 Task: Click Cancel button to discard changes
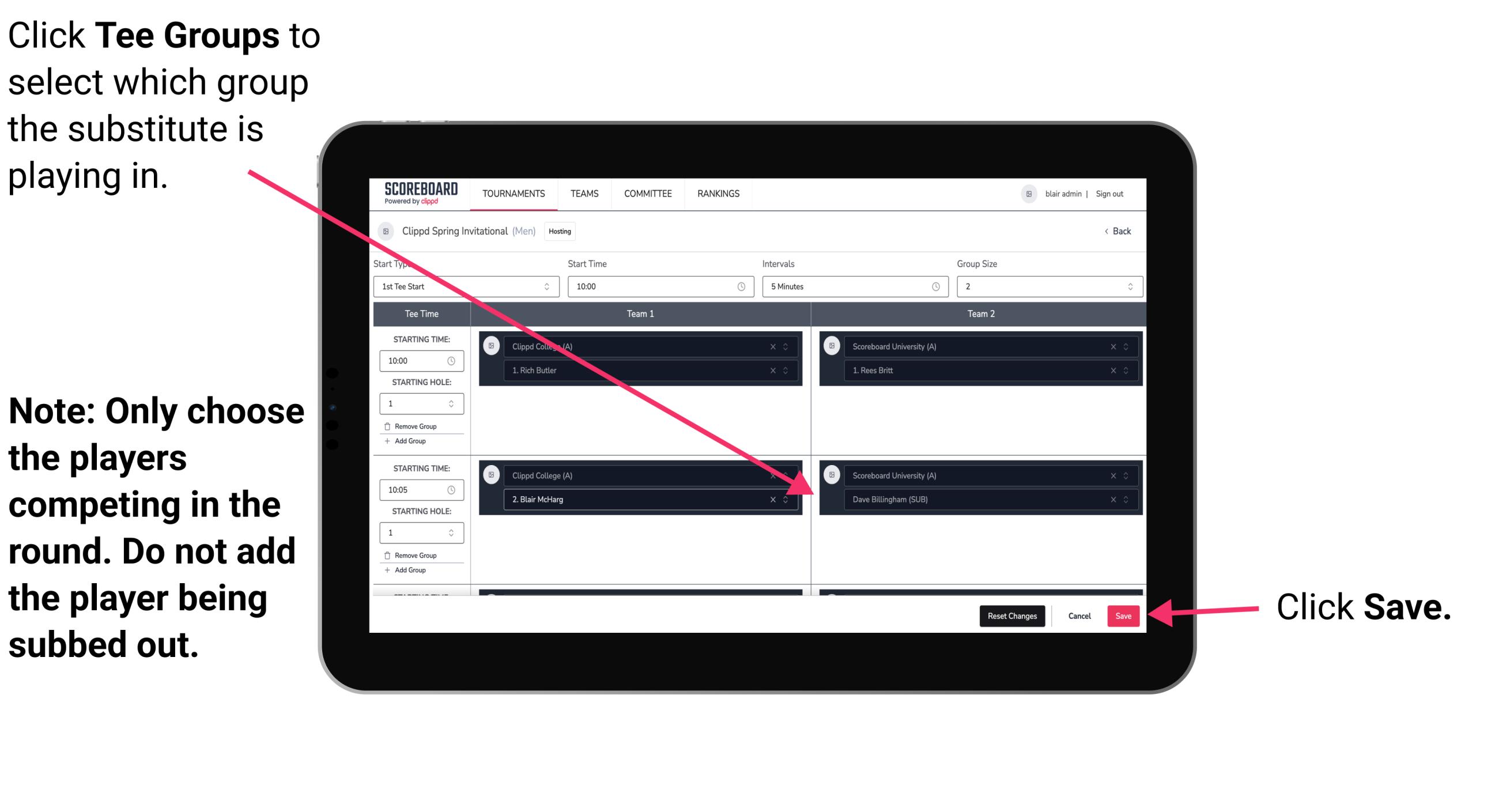pos(1078,616)
